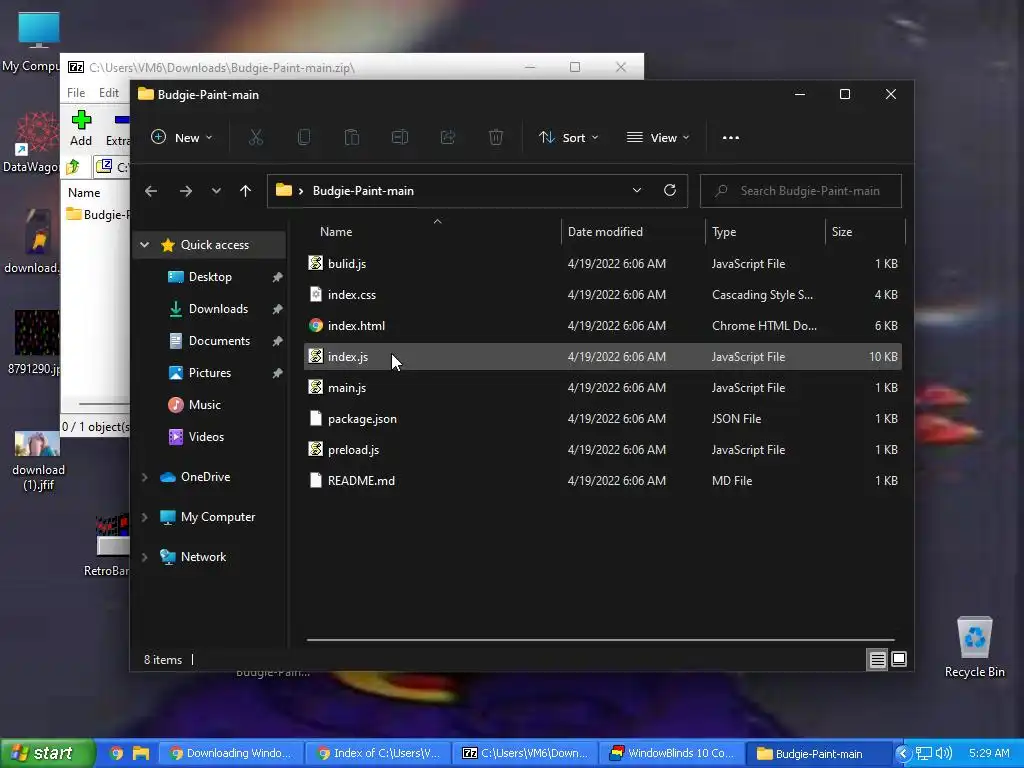Screen dimensions: 1024x768
Task: Click the volume speaker tray icon
Action: click(x=944, y=753)
